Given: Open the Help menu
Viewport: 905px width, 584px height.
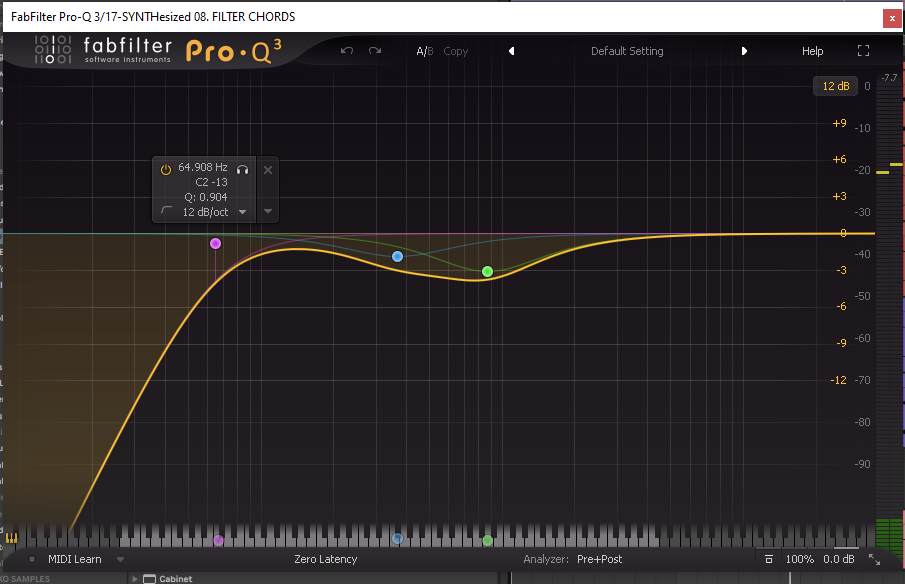Looking at the screenshot, I should [x=812, y=51].
